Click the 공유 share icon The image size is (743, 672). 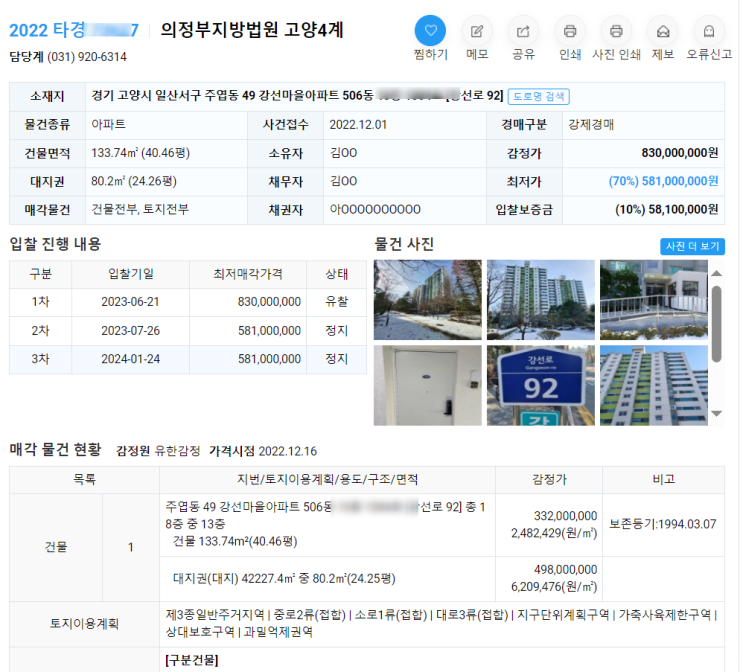[523, 31]
